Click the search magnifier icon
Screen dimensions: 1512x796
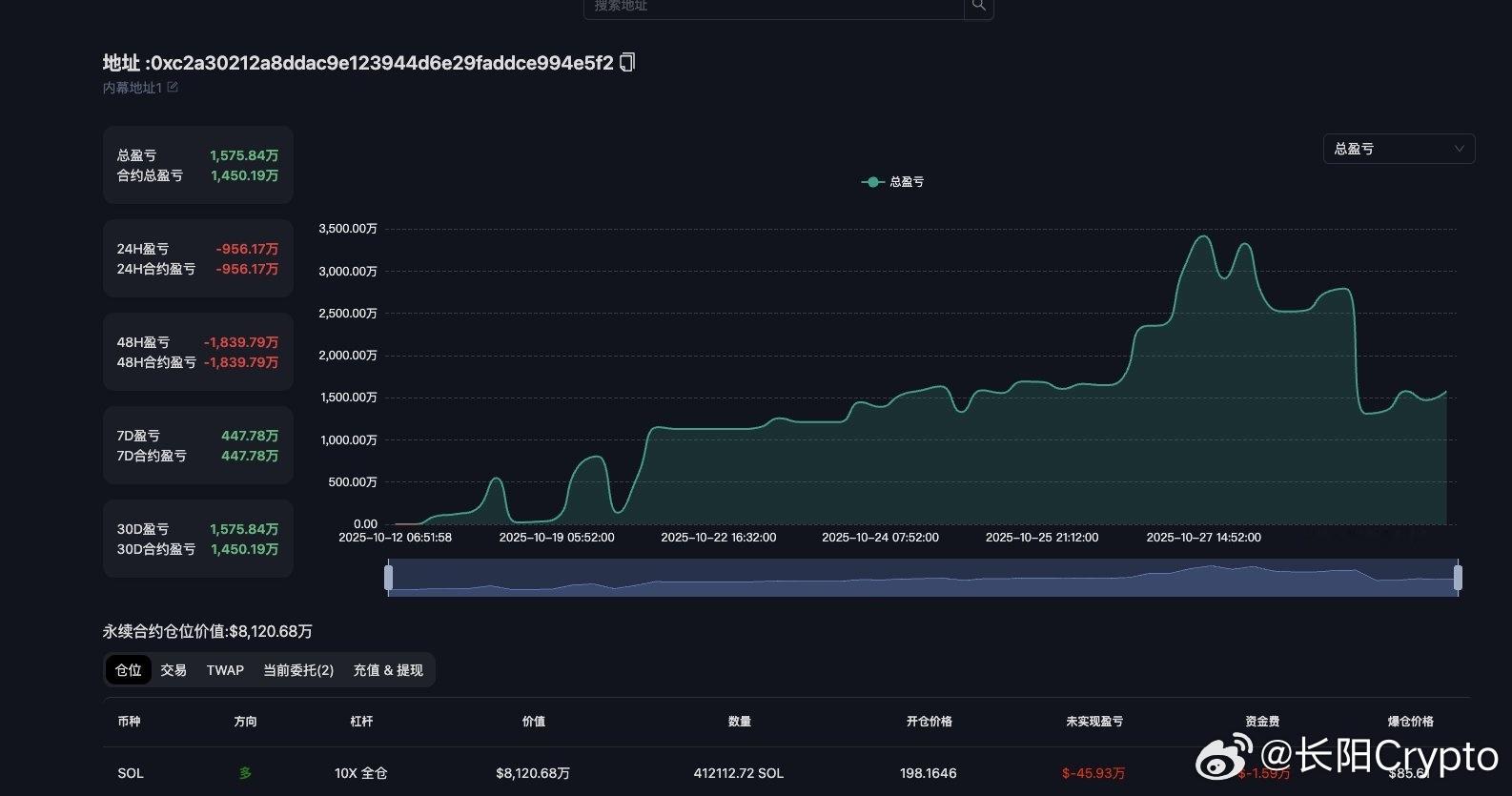pyautogui.click(x=978, y=6)
